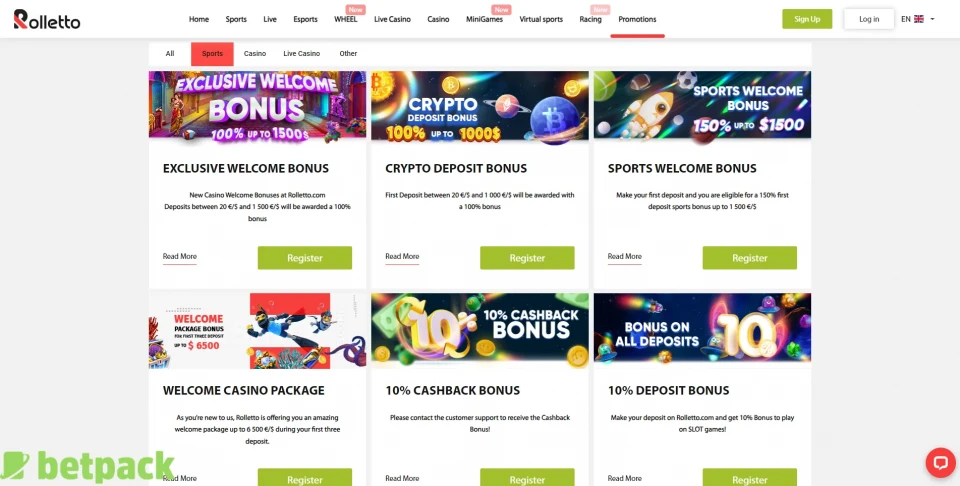Switch to the Live Casino filter tab
960x486 pixels.
(301, 54)
